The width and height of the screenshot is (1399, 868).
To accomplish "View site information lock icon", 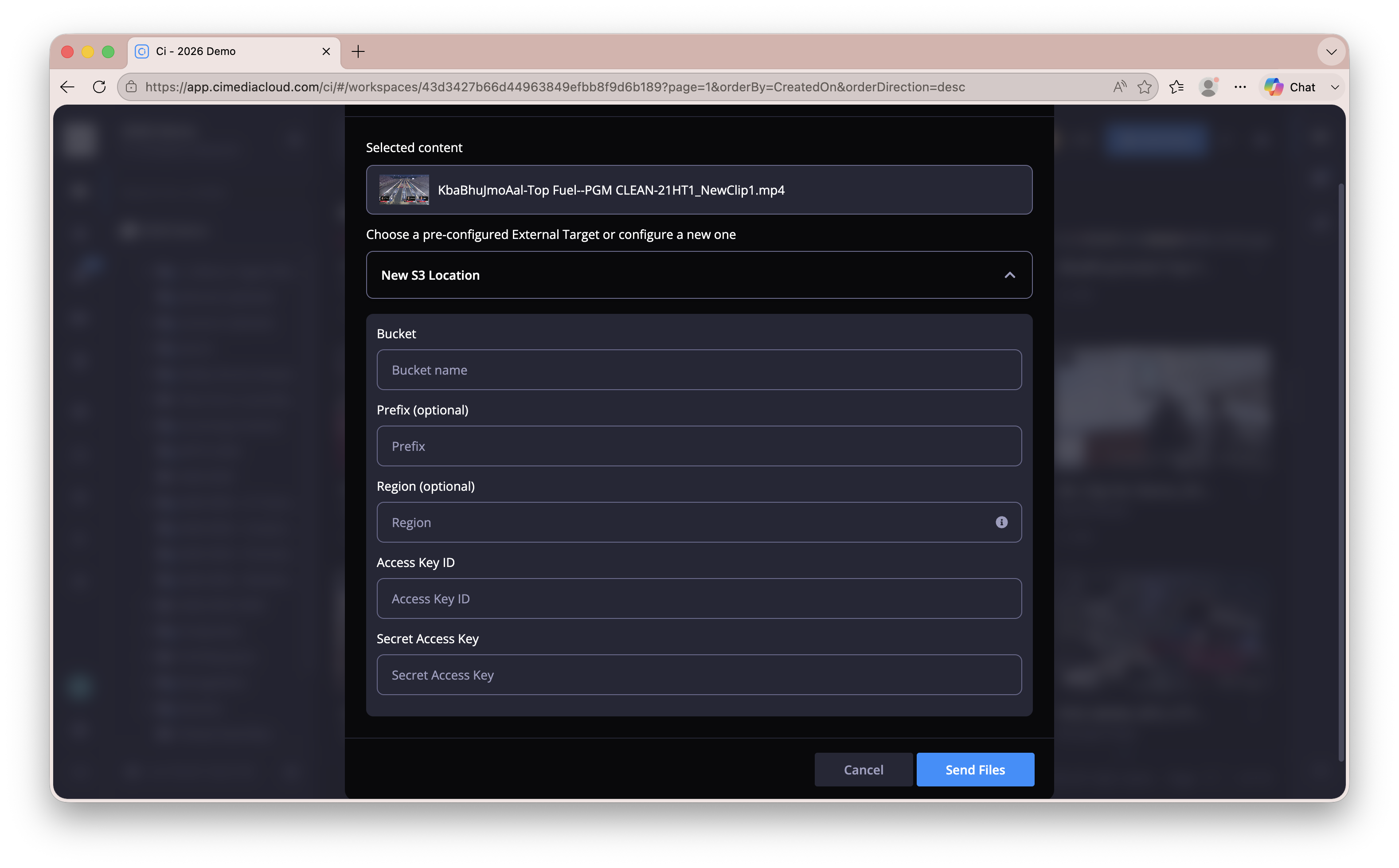I will (x=132, y=87).
